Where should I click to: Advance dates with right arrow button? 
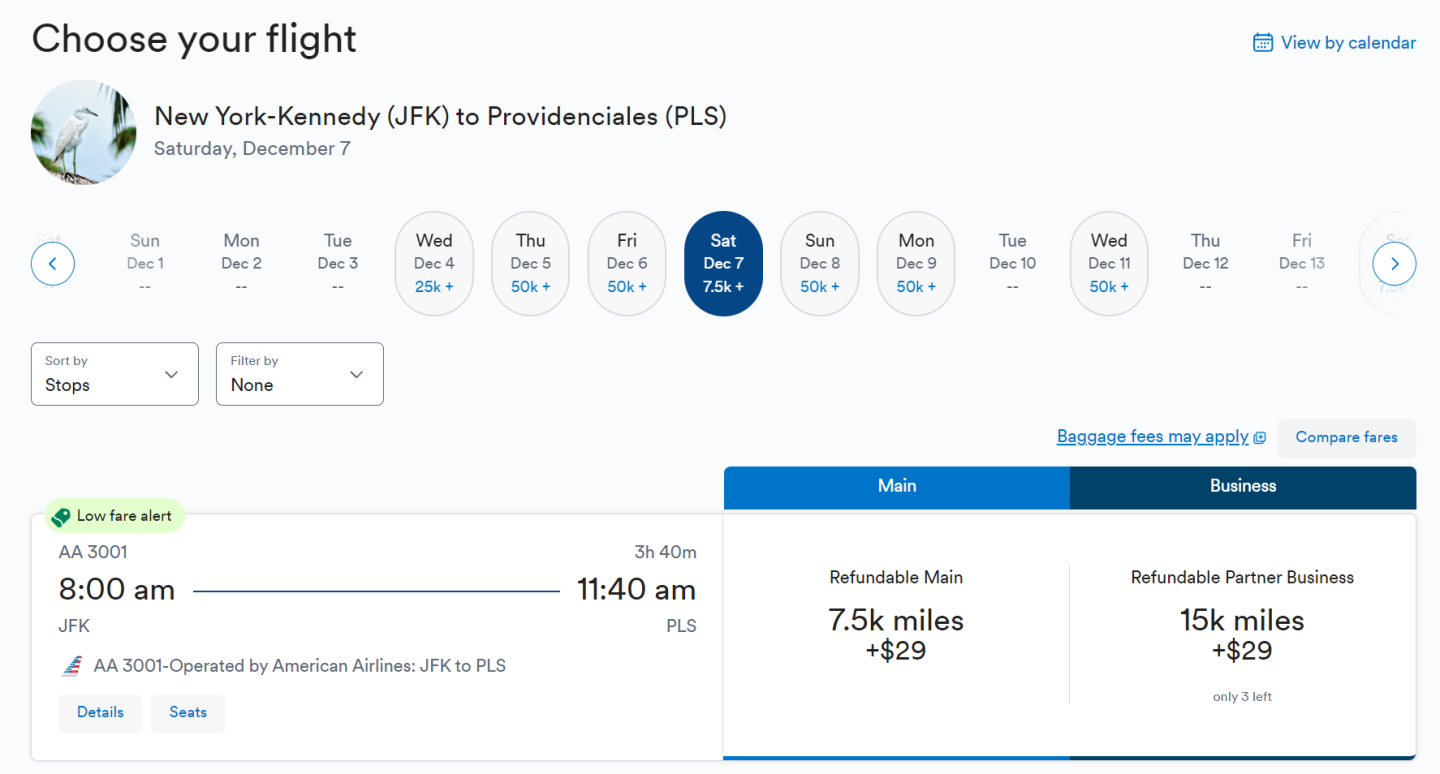pyautogui.click(x=1394, y=265)
